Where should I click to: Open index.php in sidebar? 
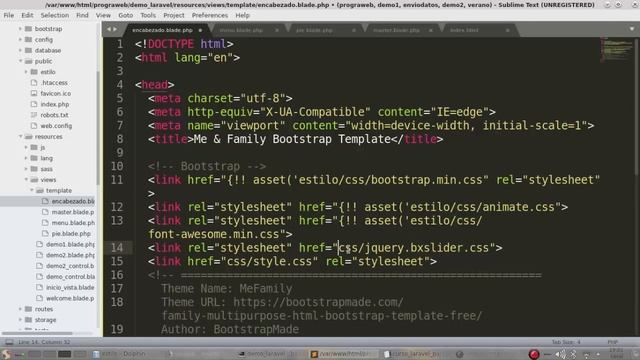click(55, 104)
